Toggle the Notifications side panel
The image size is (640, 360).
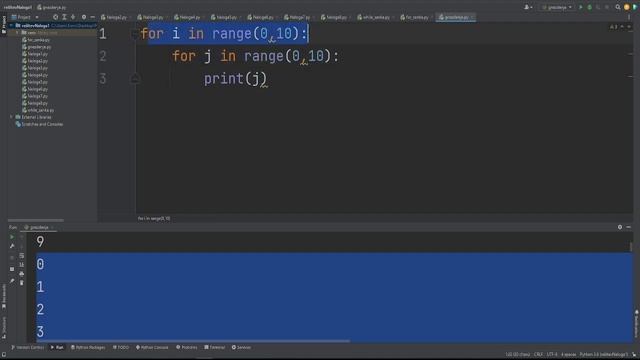tap(636, 324)
